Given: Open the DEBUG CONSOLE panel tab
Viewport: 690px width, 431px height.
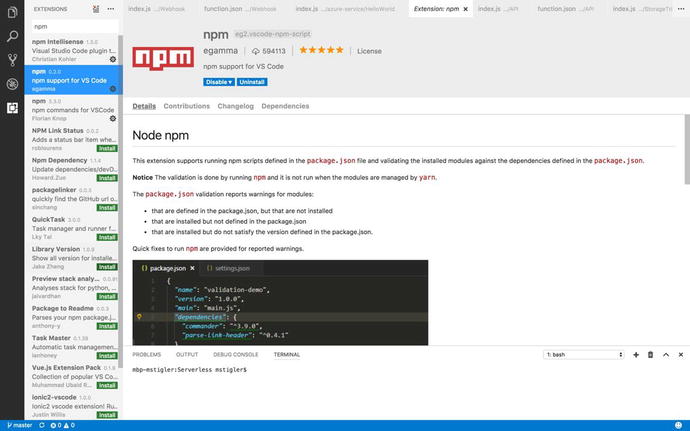Looking at the screenshot, I should coord(235,354).
